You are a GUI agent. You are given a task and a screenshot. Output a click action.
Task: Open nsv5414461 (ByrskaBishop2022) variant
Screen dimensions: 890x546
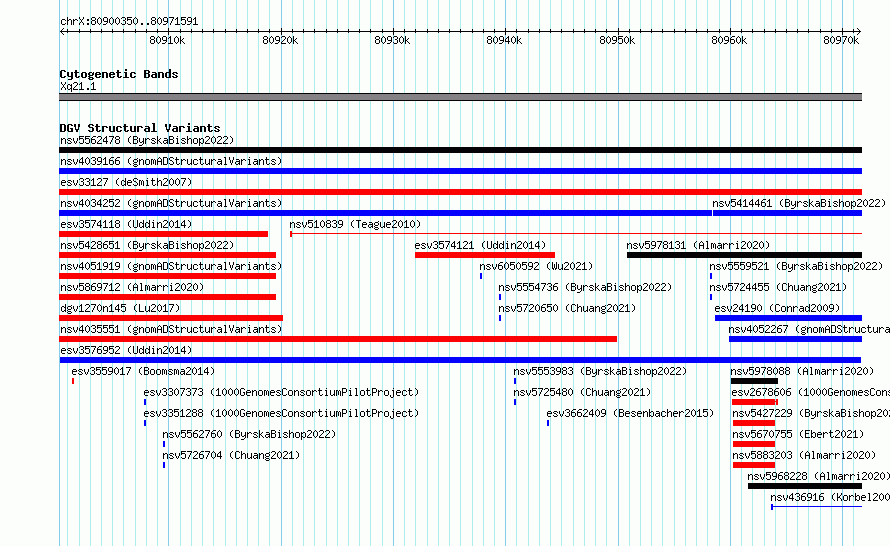tap(799, 203)
